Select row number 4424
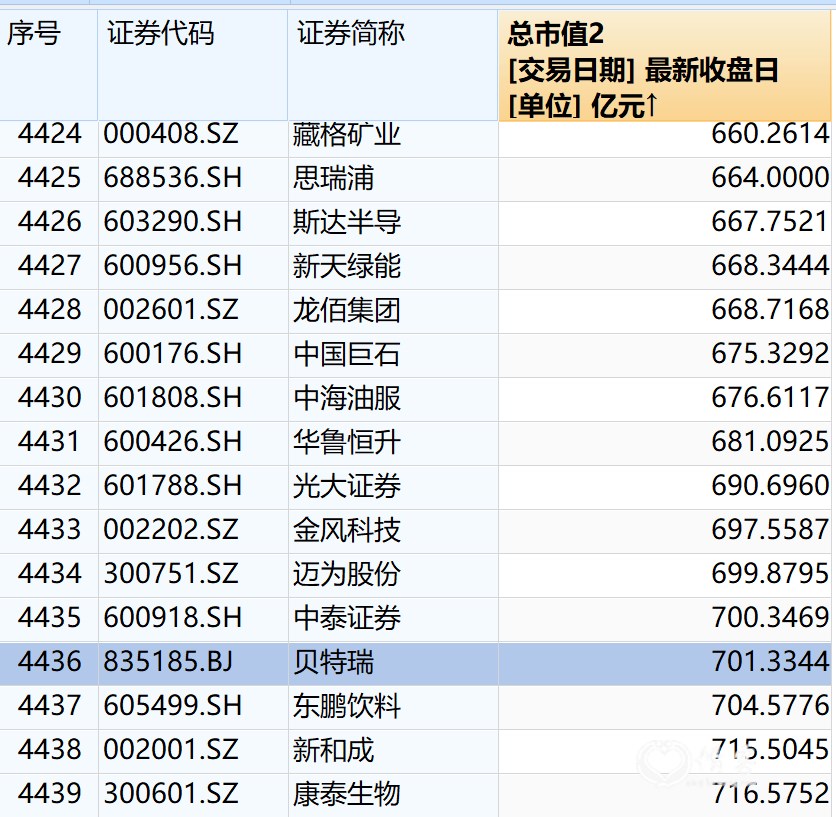836x817 pixels. [x=49, y=134]
